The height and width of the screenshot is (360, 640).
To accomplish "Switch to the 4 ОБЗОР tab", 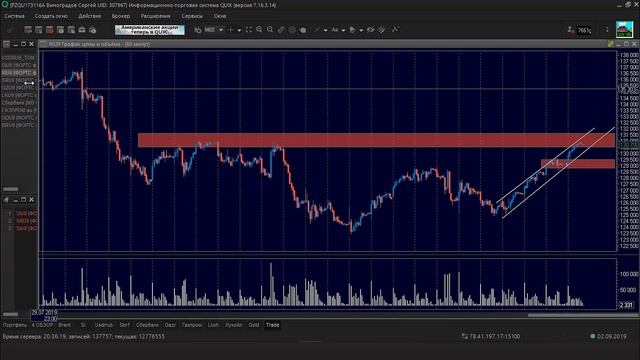I will [42, 325].
